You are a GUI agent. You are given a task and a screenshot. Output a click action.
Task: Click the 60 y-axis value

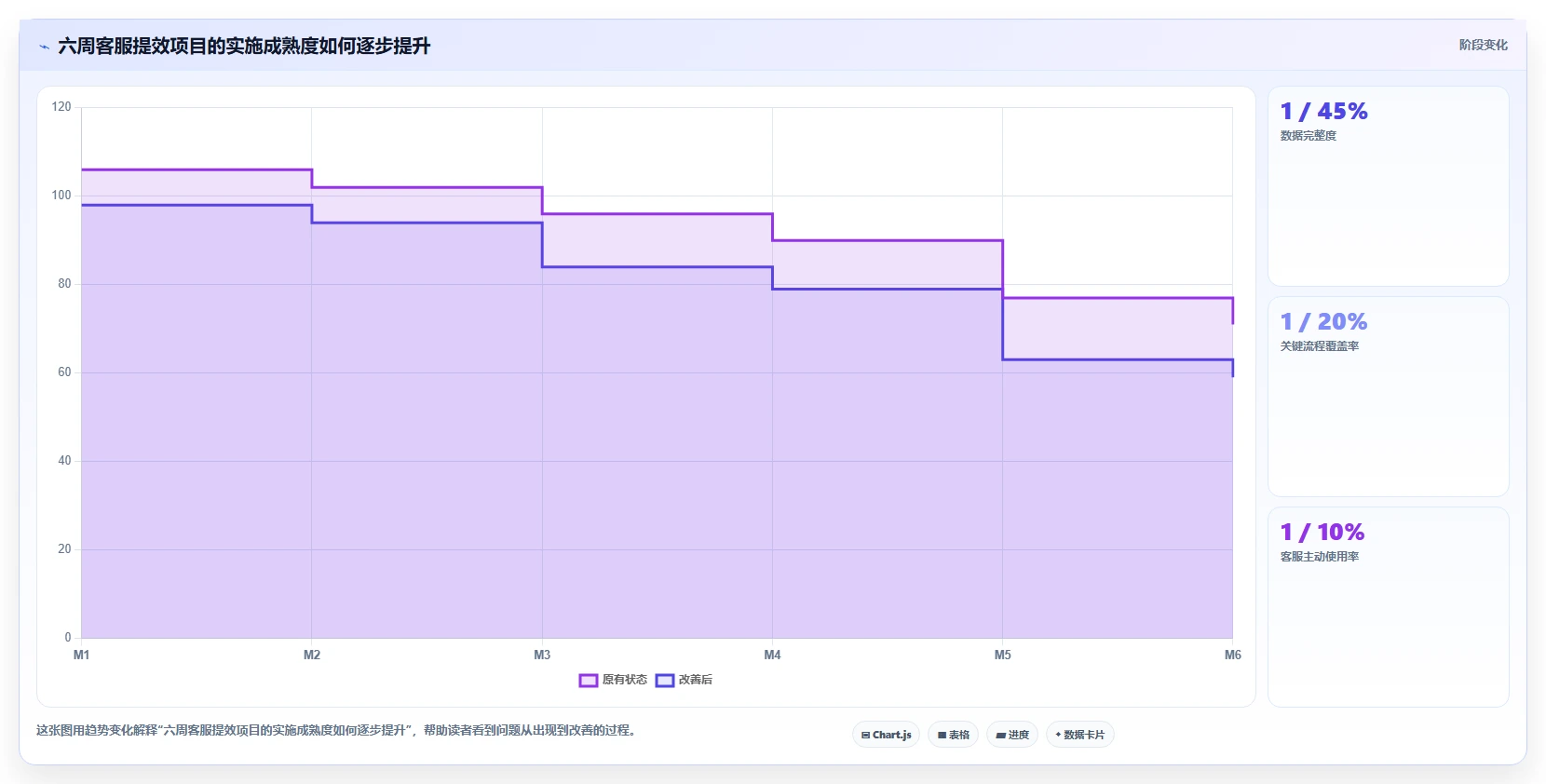[x=64, y=372]
